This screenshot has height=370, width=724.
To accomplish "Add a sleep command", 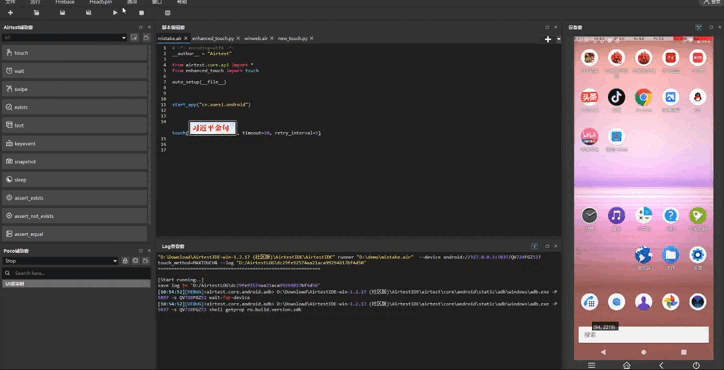I will click(x=75, y=180).
